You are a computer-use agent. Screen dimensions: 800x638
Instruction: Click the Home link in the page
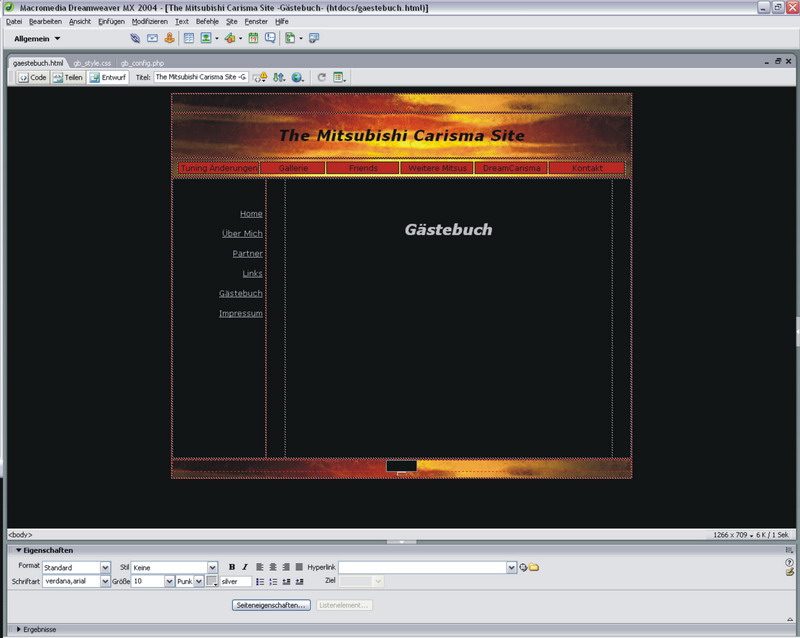pos(251,214)
